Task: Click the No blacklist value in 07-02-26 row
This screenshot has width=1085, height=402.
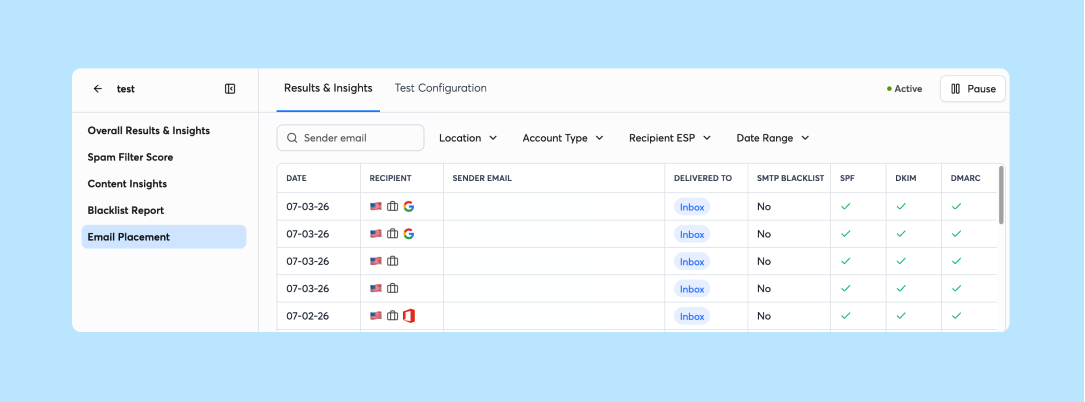Action: coord(764,316)
